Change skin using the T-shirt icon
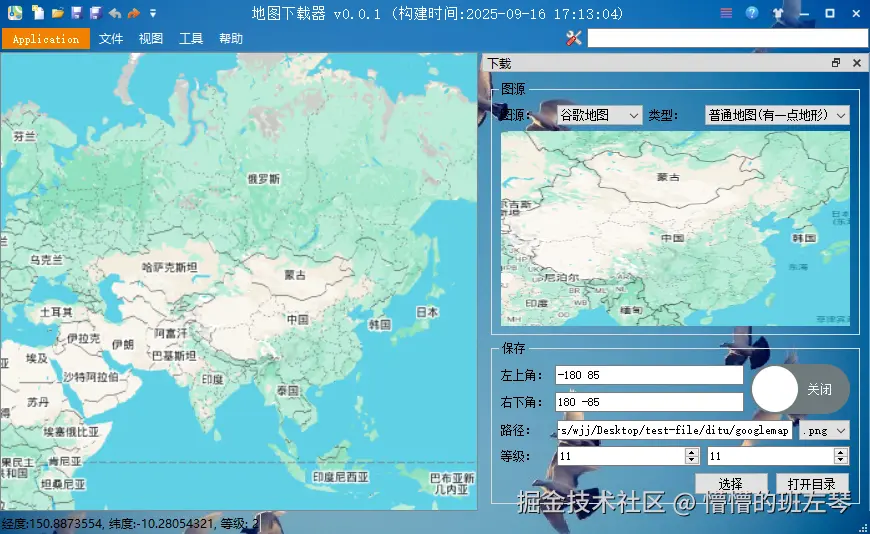Viewport: 870px width, 534px height. point(778,13)
